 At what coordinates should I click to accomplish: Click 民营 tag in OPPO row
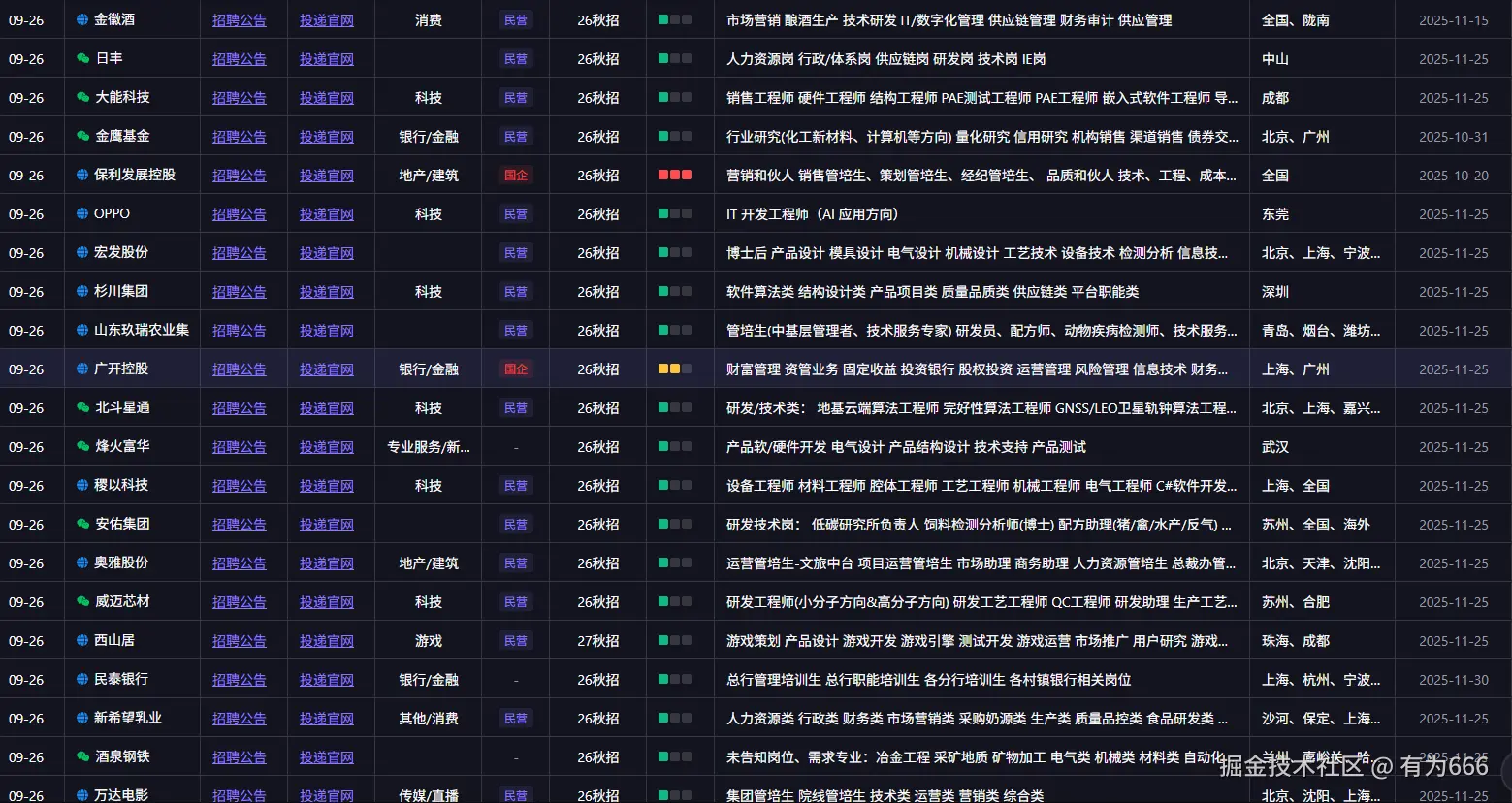point(516,214)
